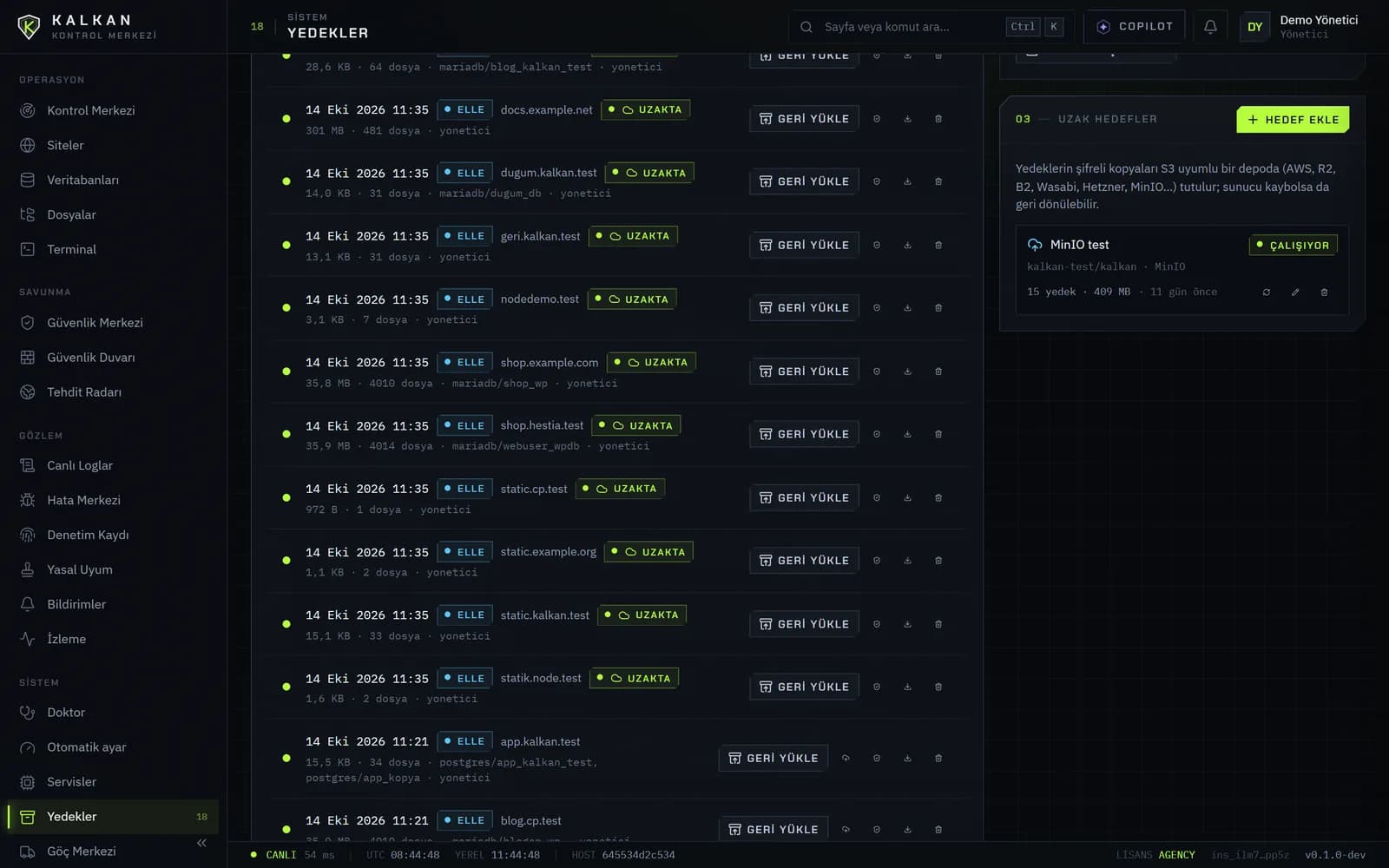Screen dimensions: 1389x868
Task: Open Denetim Kaydı in the sidebar
Action: 113,535
